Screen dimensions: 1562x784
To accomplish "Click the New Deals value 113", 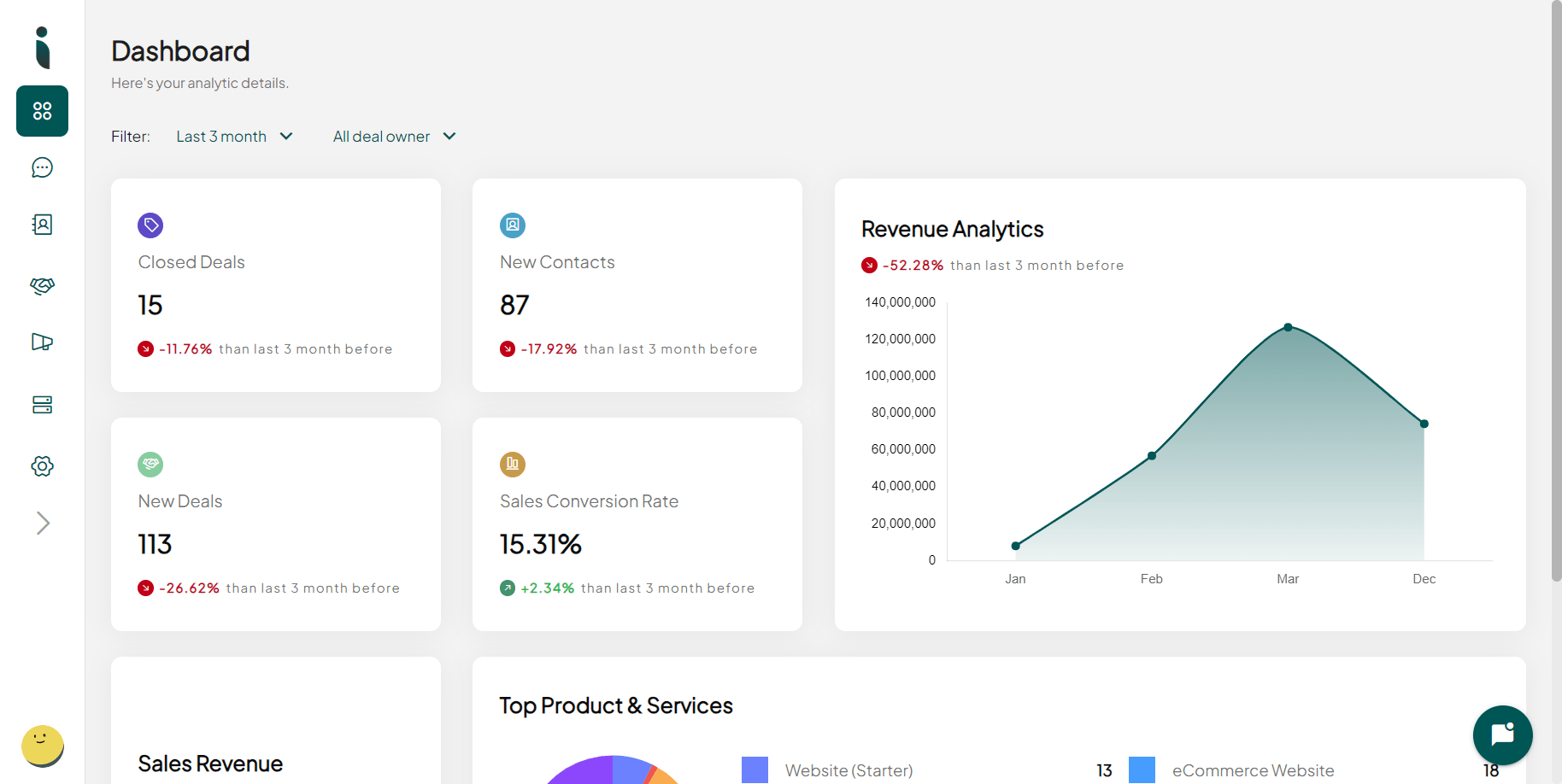I will click(x=155, y=544).
